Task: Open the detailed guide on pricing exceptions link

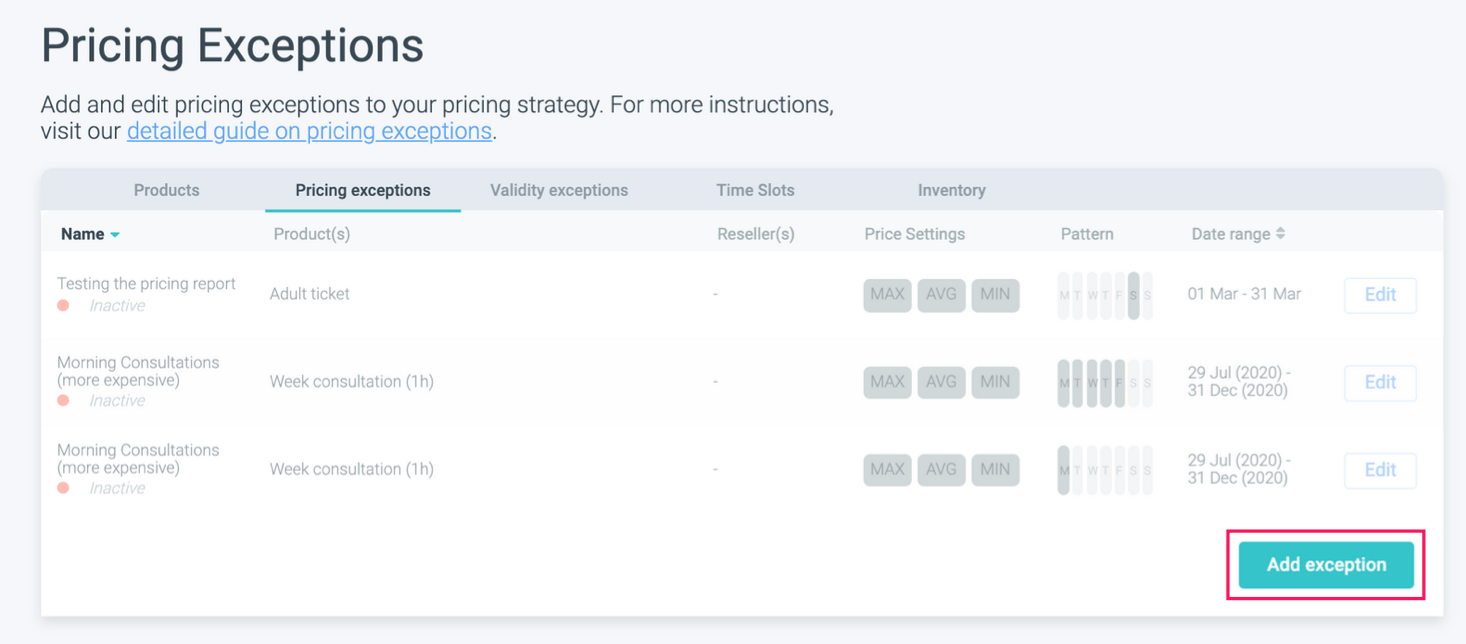Action: (x=308, y=131)
